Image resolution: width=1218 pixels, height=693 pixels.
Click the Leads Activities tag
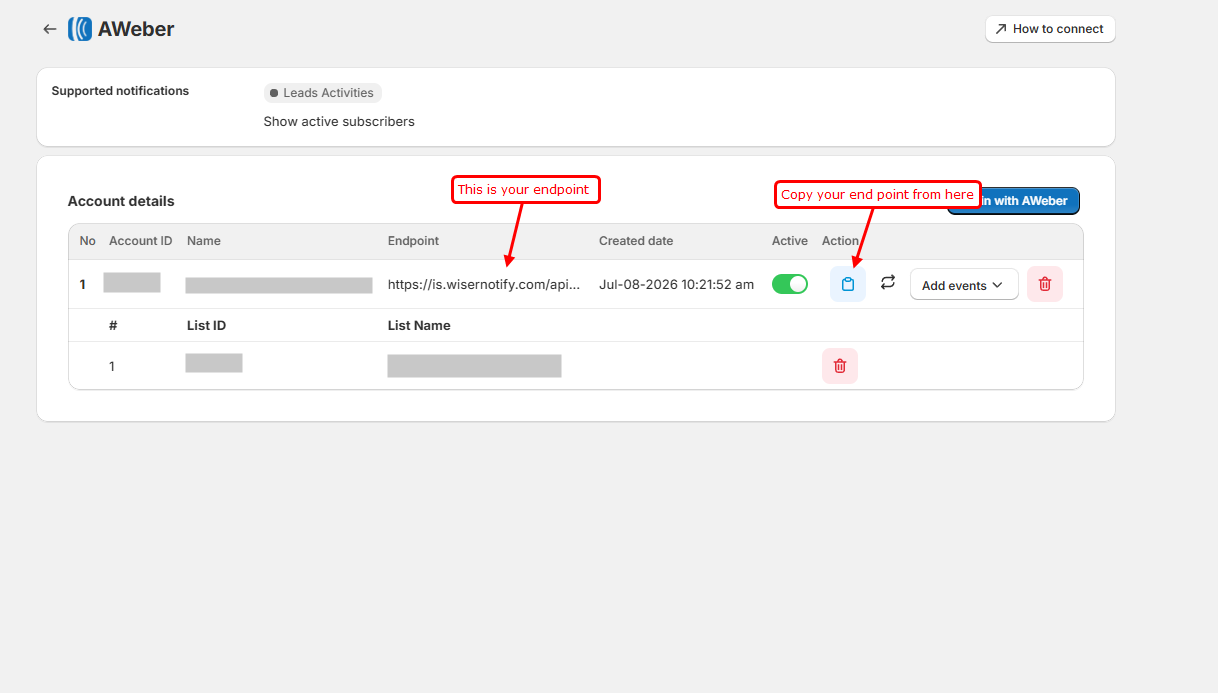(x=323, y=93)
